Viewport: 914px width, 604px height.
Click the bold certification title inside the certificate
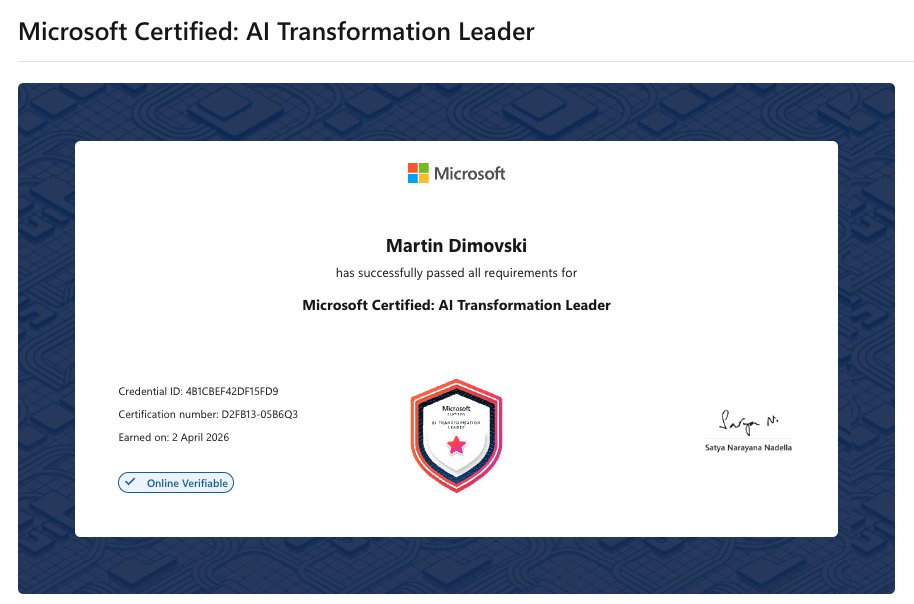[x=456, y=305]
